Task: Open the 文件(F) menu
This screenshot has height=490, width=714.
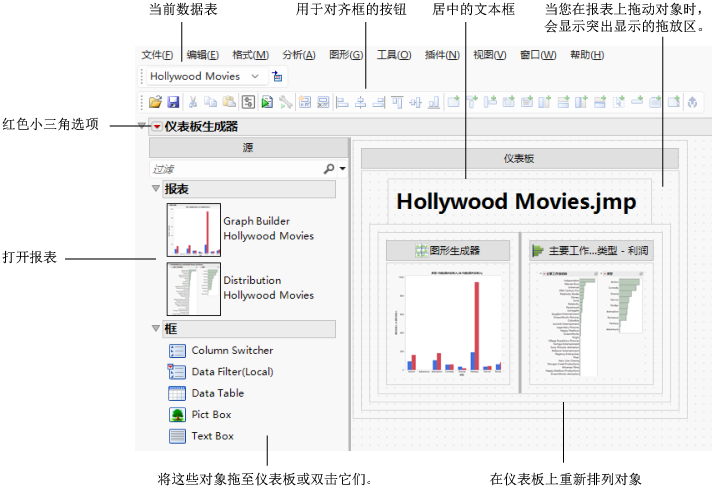Action: 157,55
